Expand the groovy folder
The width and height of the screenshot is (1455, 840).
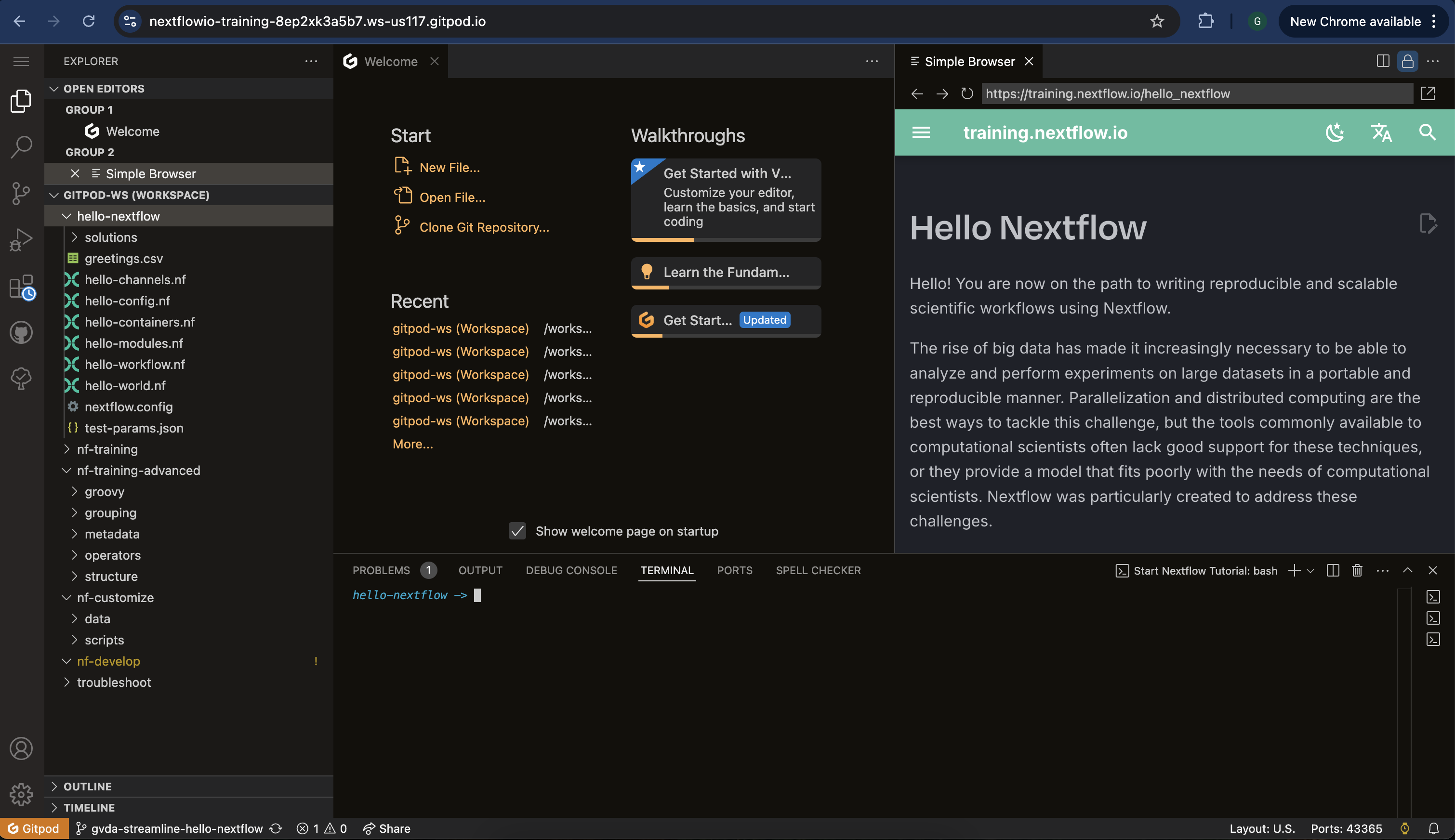click(x=189, y=492)
